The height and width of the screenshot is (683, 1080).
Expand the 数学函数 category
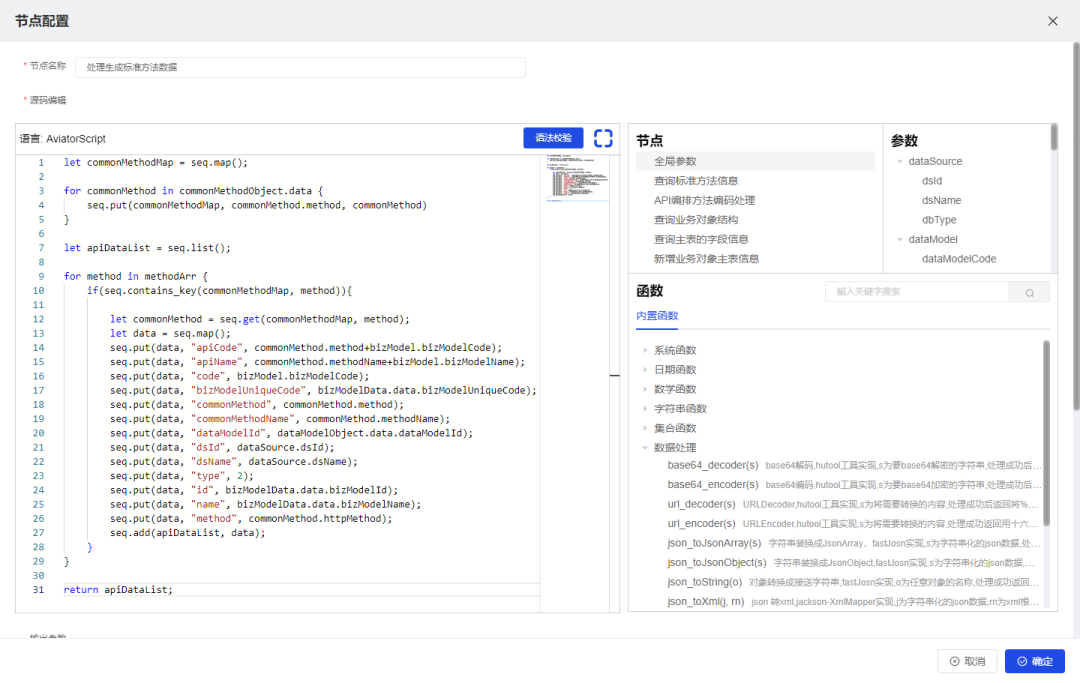[645, 389]
